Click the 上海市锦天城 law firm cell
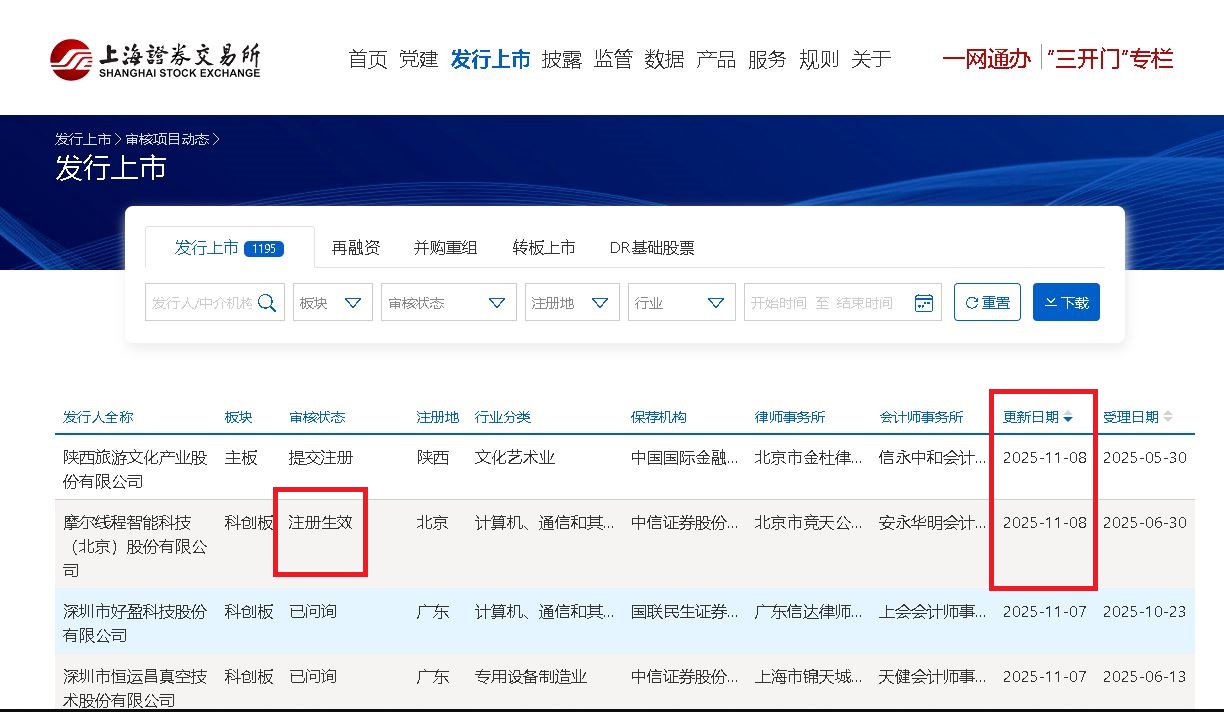1224x712 pixels. pyautogui.click(x=809, y=677)
